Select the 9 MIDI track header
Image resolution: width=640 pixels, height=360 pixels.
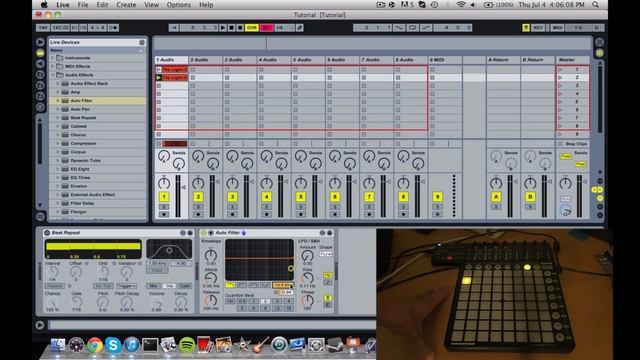445,60
